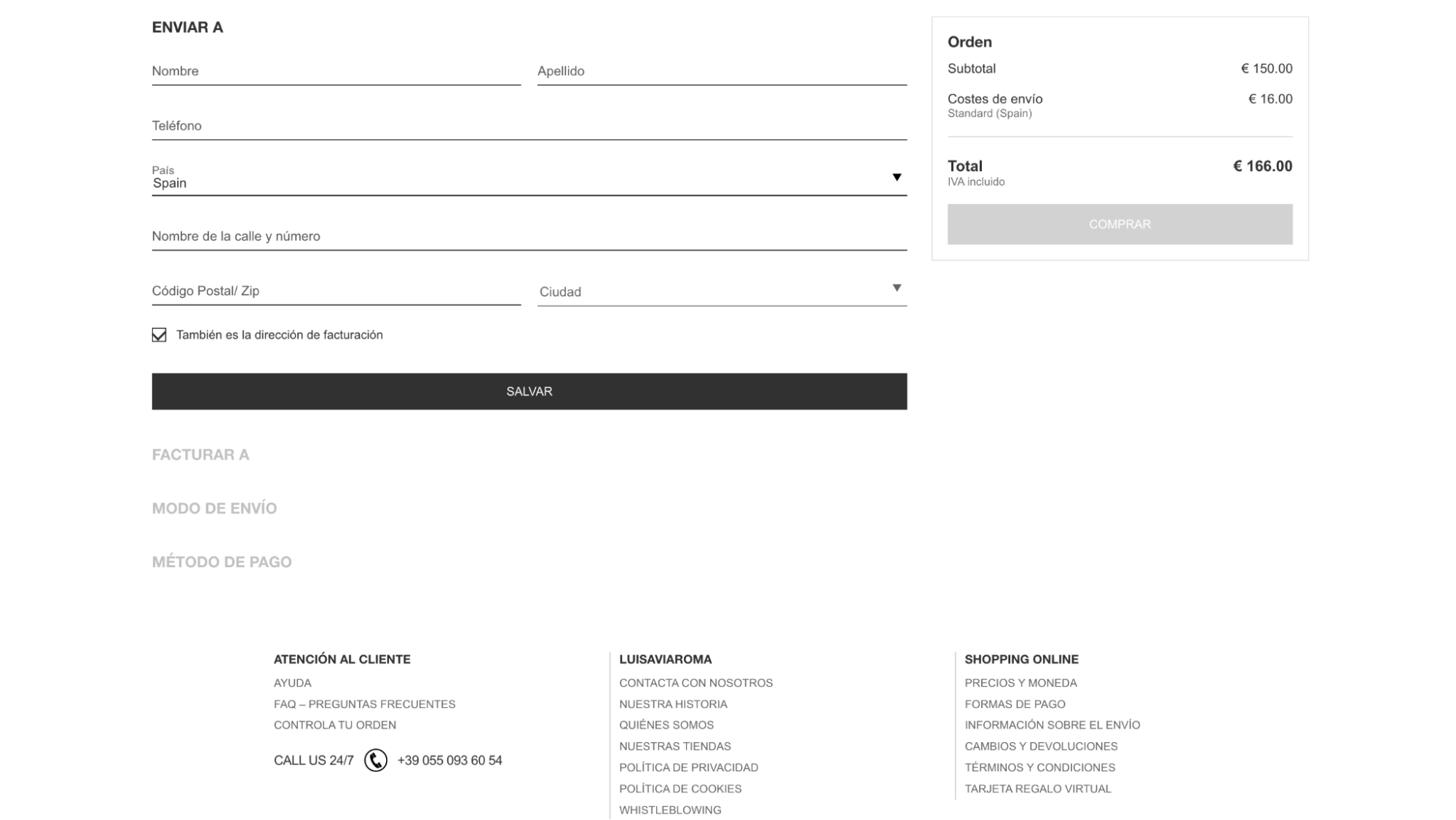Expand the MÉTODO DE PAGO section

click(221, 562)
